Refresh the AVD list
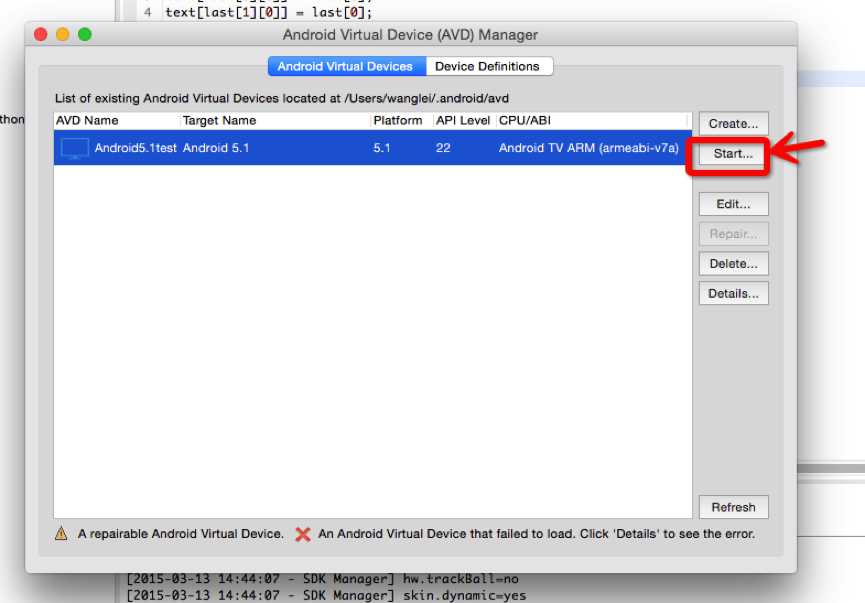Image resolution: width=865 pixels, height=603 pixels. [733, 507]
